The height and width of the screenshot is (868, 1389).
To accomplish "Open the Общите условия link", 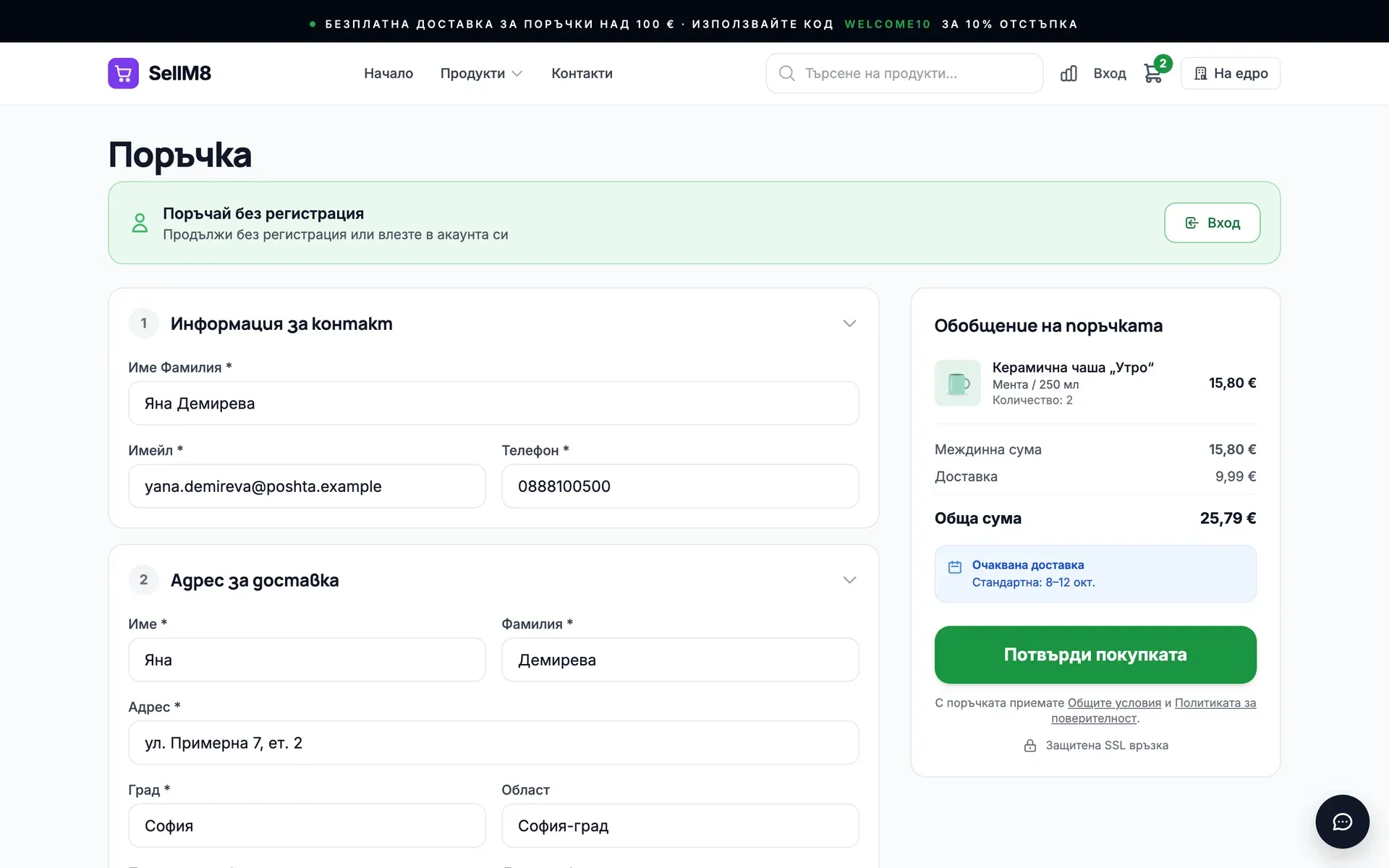I will (x=1114, y=702).
